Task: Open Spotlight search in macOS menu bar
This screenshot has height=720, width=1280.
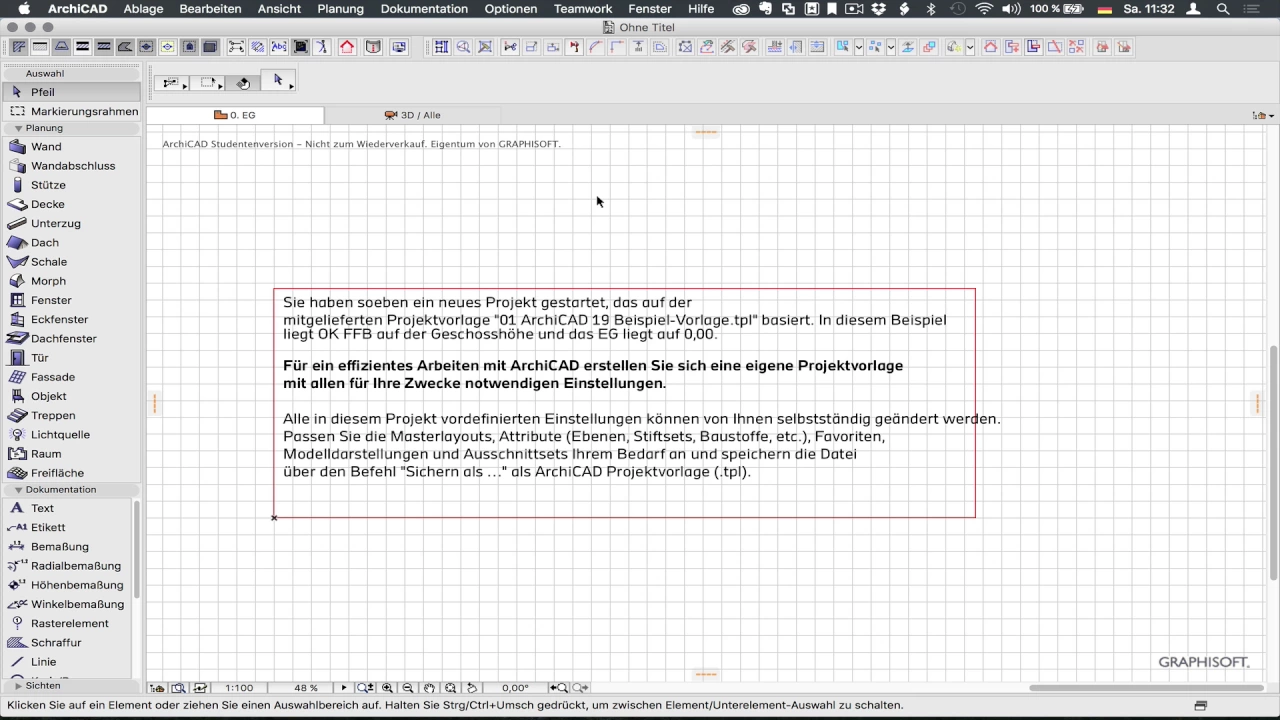Action: click(1223, 9)
